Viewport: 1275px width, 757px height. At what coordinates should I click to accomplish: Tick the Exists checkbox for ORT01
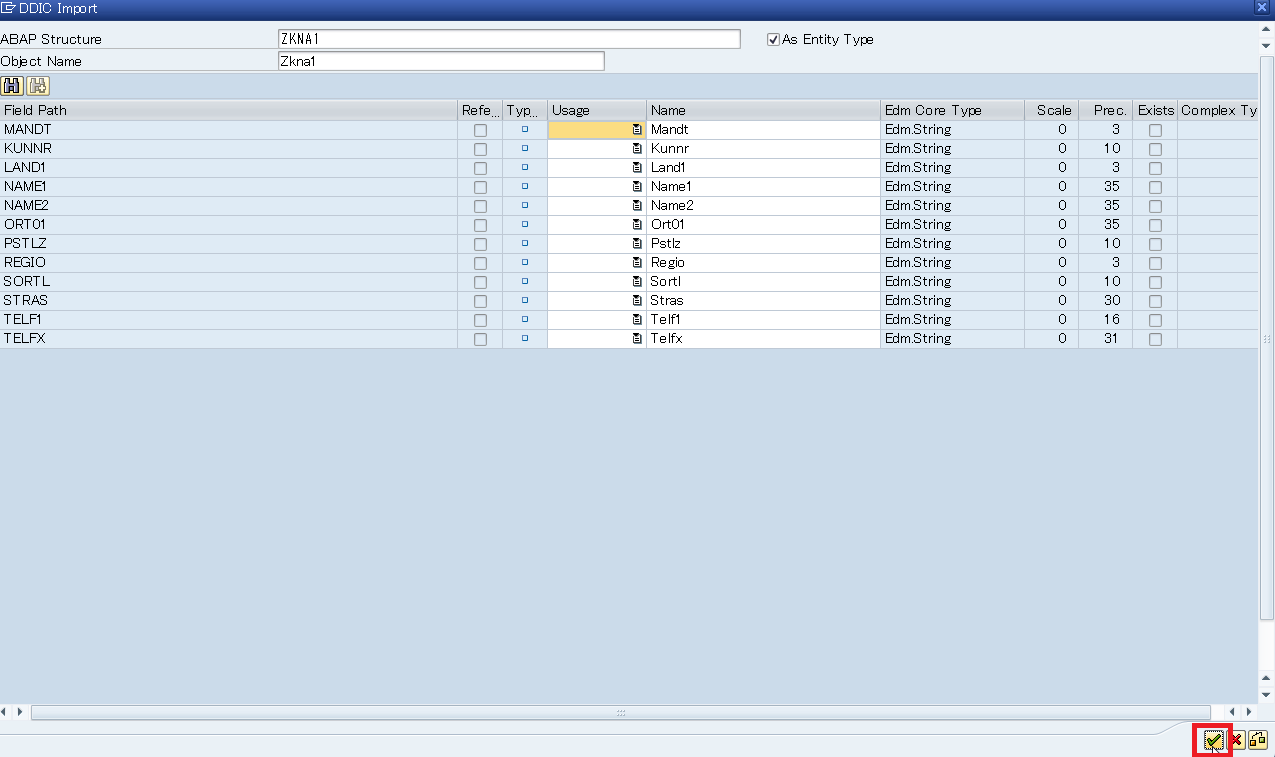coord(1155,225)
